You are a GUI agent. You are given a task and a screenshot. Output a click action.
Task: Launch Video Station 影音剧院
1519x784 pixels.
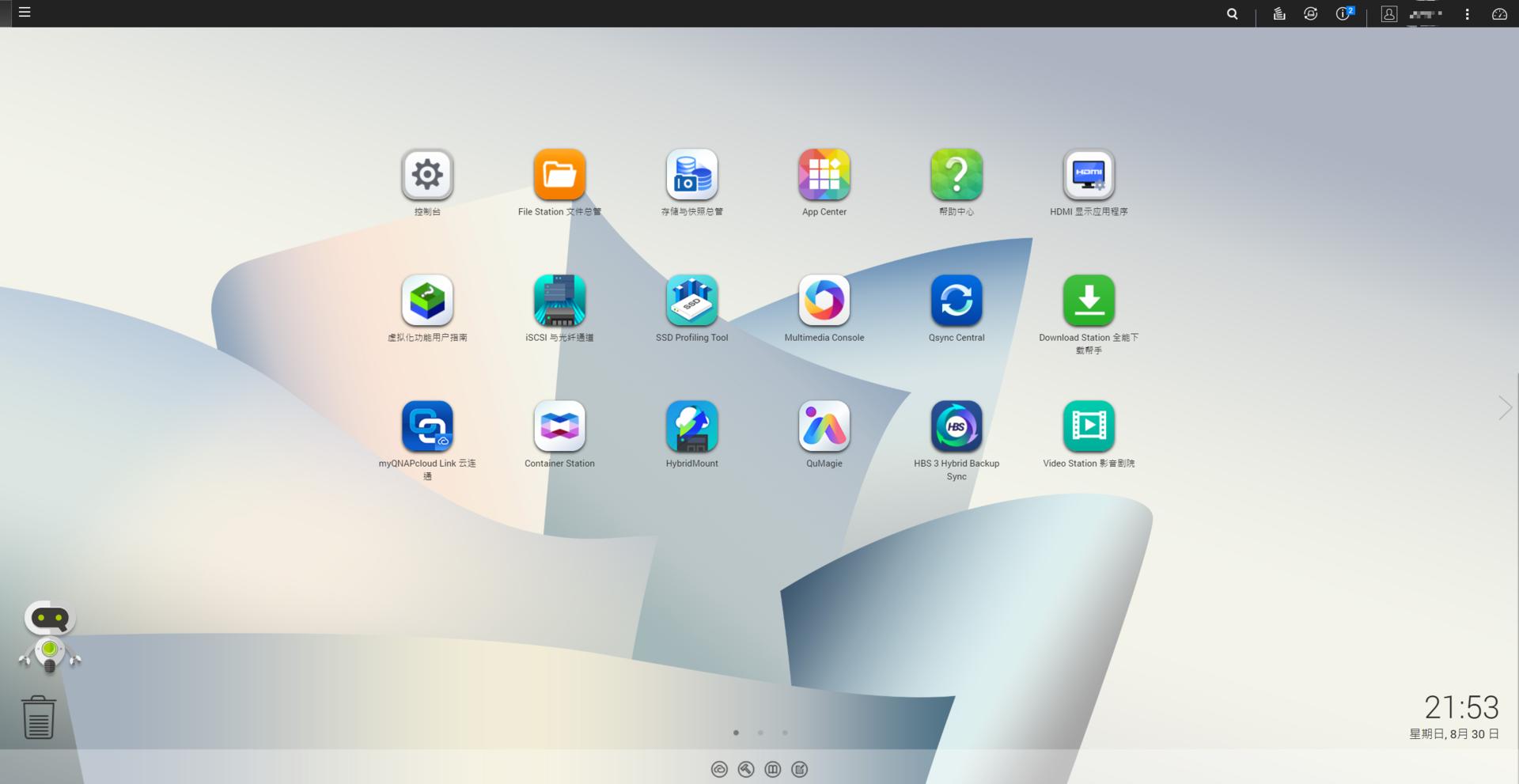(1089, 426)
